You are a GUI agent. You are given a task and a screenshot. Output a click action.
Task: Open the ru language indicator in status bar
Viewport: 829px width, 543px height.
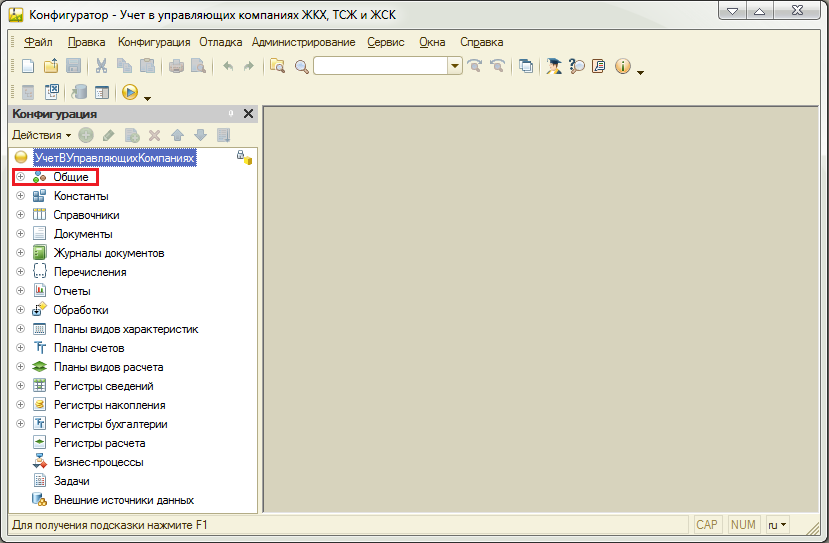point(777,525)
